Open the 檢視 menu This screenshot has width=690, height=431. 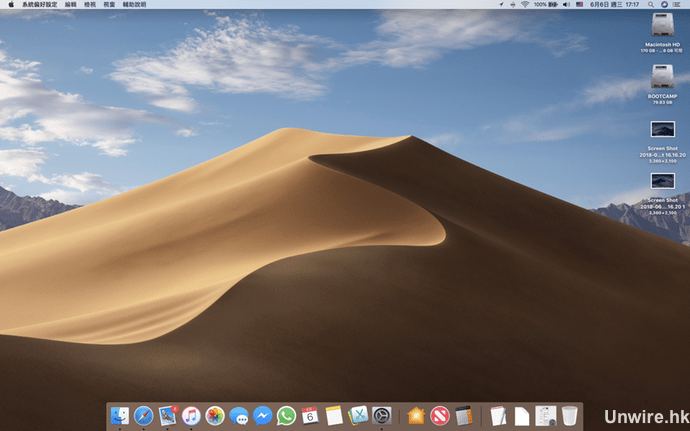90,4
